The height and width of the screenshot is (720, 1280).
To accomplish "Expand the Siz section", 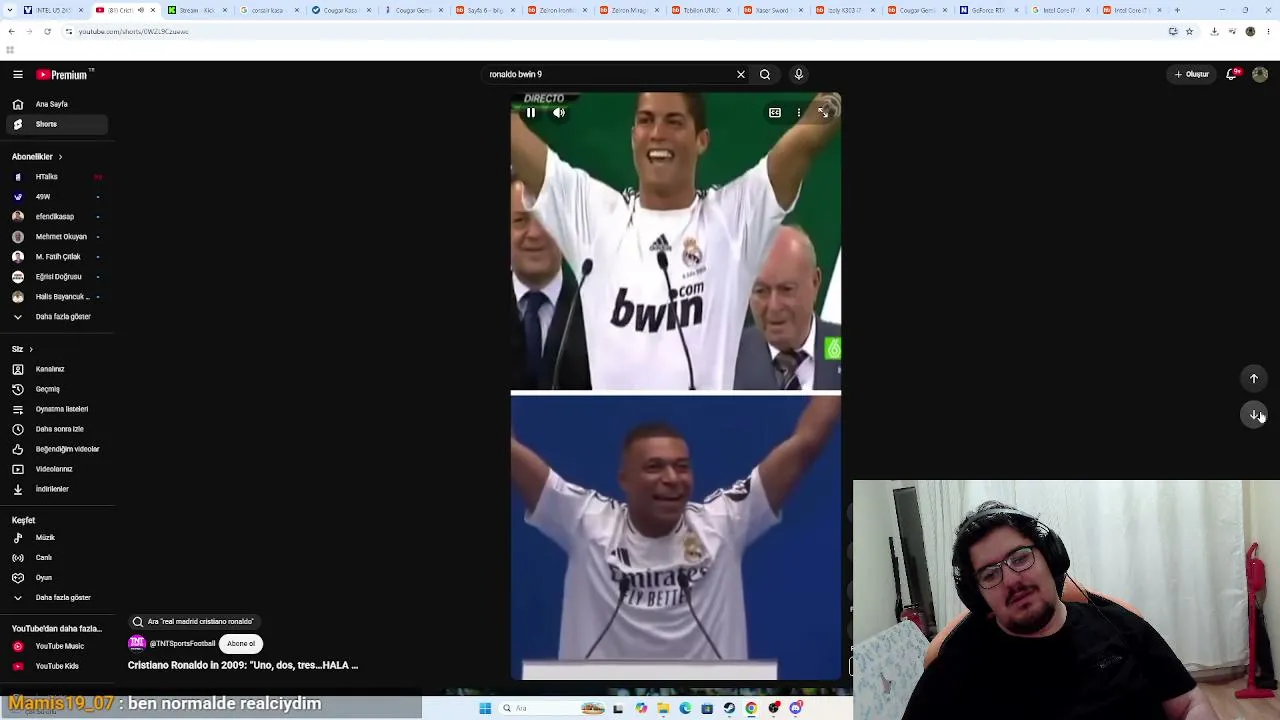I will [22, 349].
